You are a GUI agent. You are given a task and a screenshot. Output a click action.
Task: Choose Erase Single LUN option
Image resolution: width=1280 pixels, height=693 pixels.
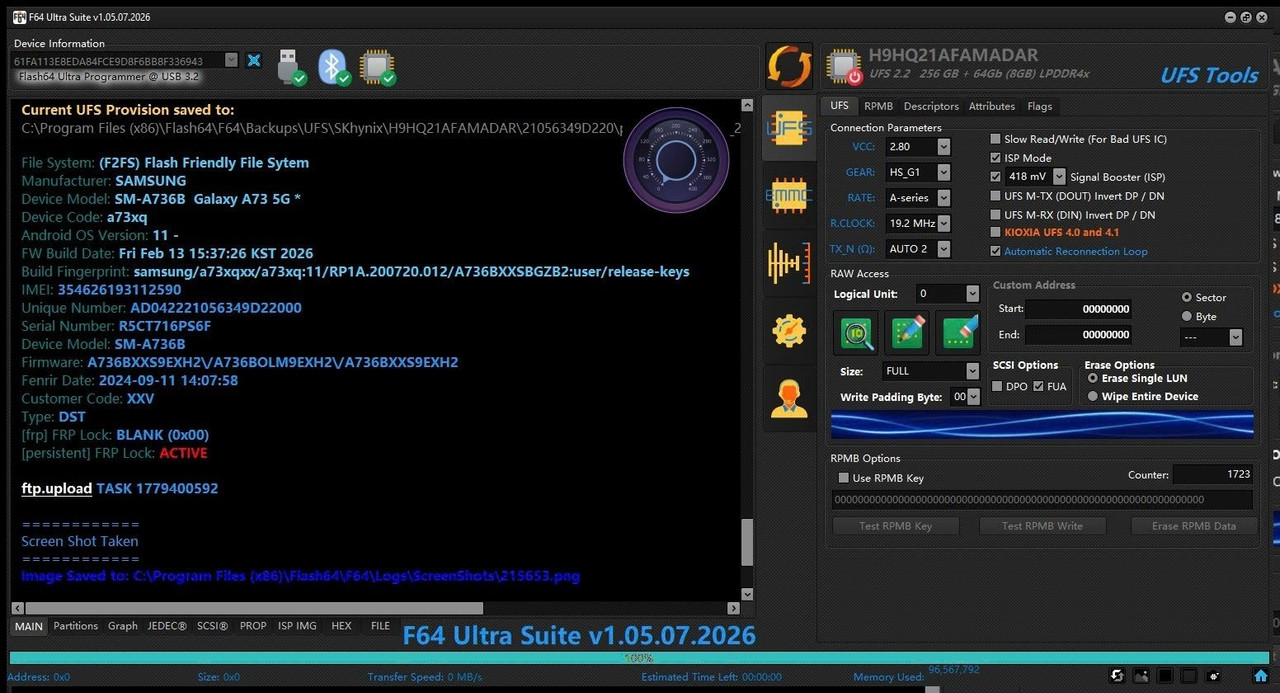point(1093,378)
